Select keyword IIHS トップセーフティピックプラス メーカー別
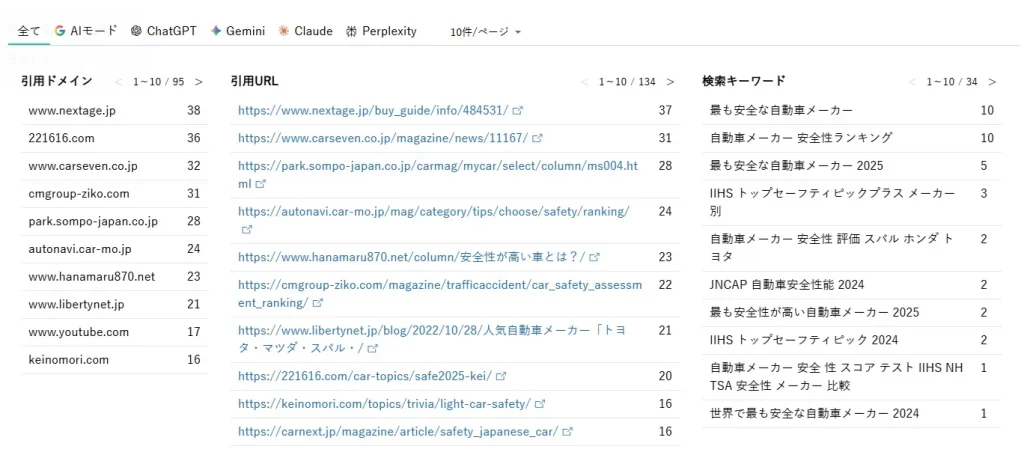 (852, 203)
